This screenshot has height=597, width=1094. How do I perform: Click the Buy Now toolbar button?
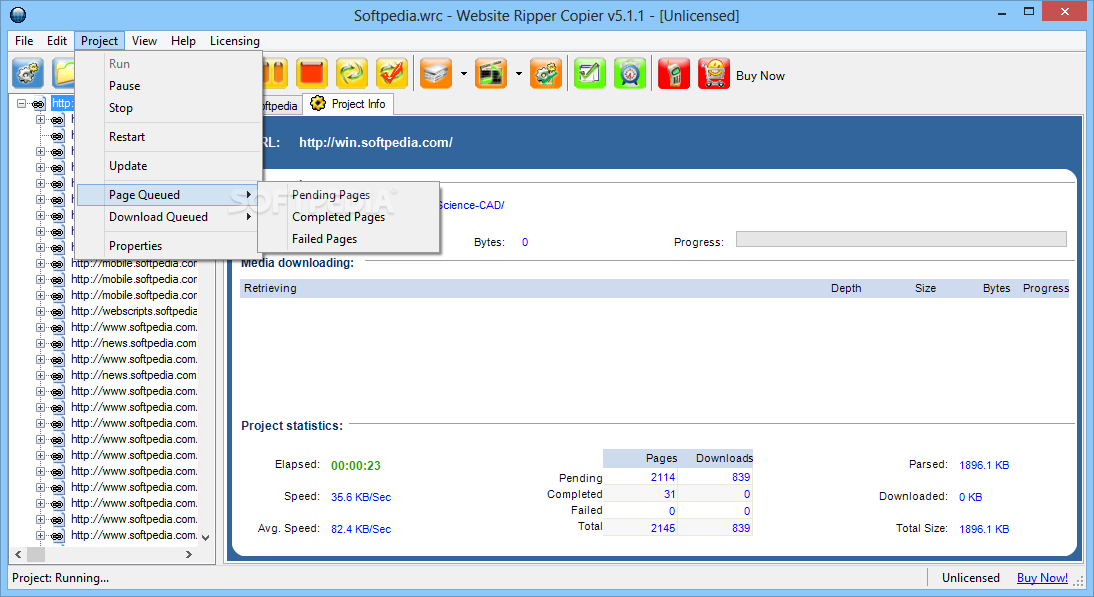click(x=760, y=75)
